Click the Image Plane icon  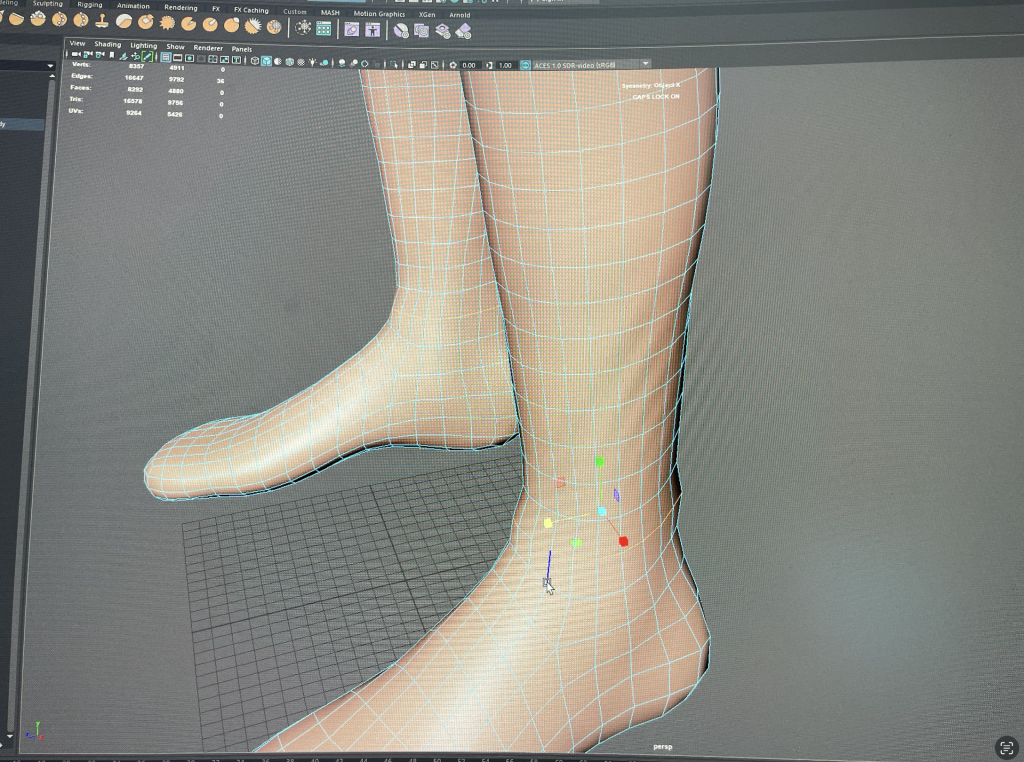(x=123, y=56)
